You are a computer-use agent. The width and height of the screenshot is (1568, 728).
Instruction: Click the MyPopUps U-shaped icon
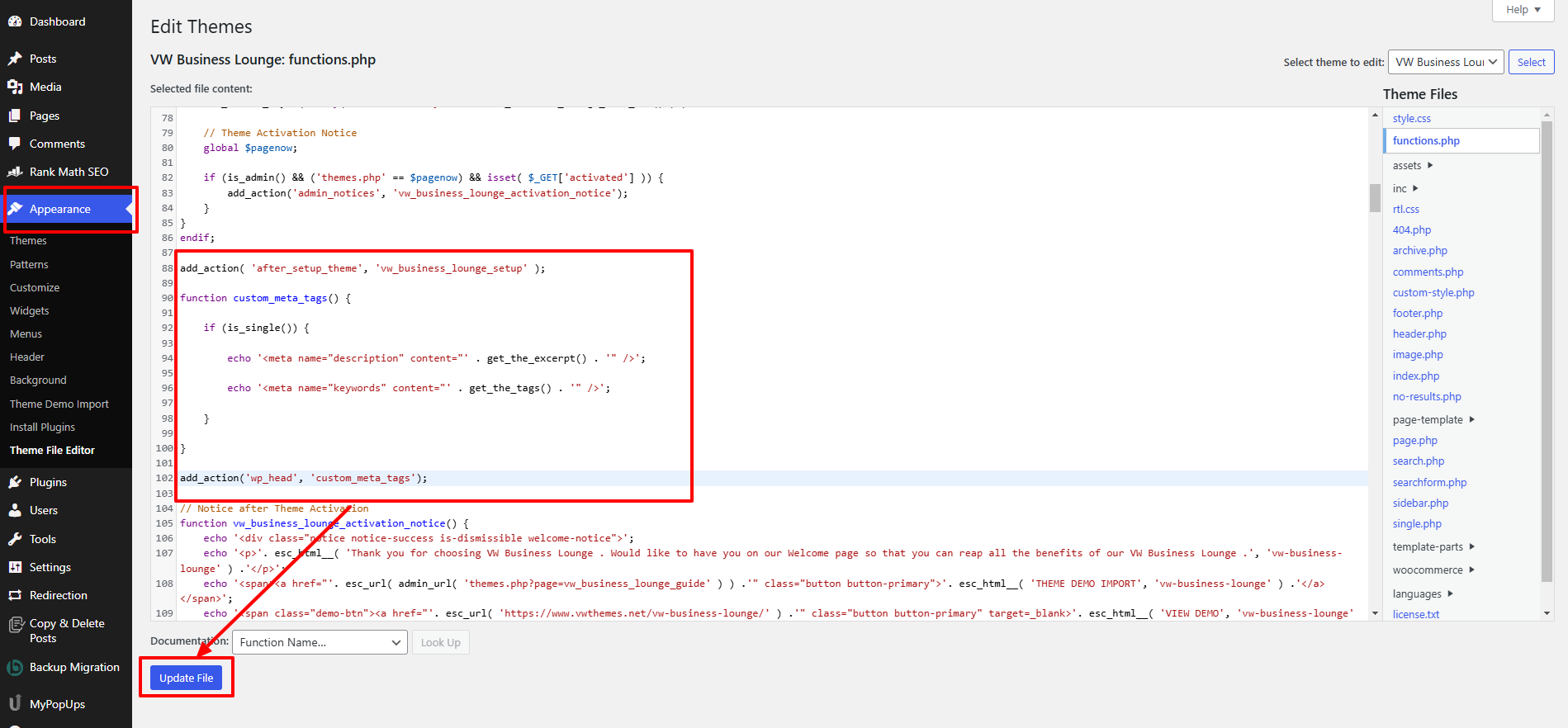15,703
